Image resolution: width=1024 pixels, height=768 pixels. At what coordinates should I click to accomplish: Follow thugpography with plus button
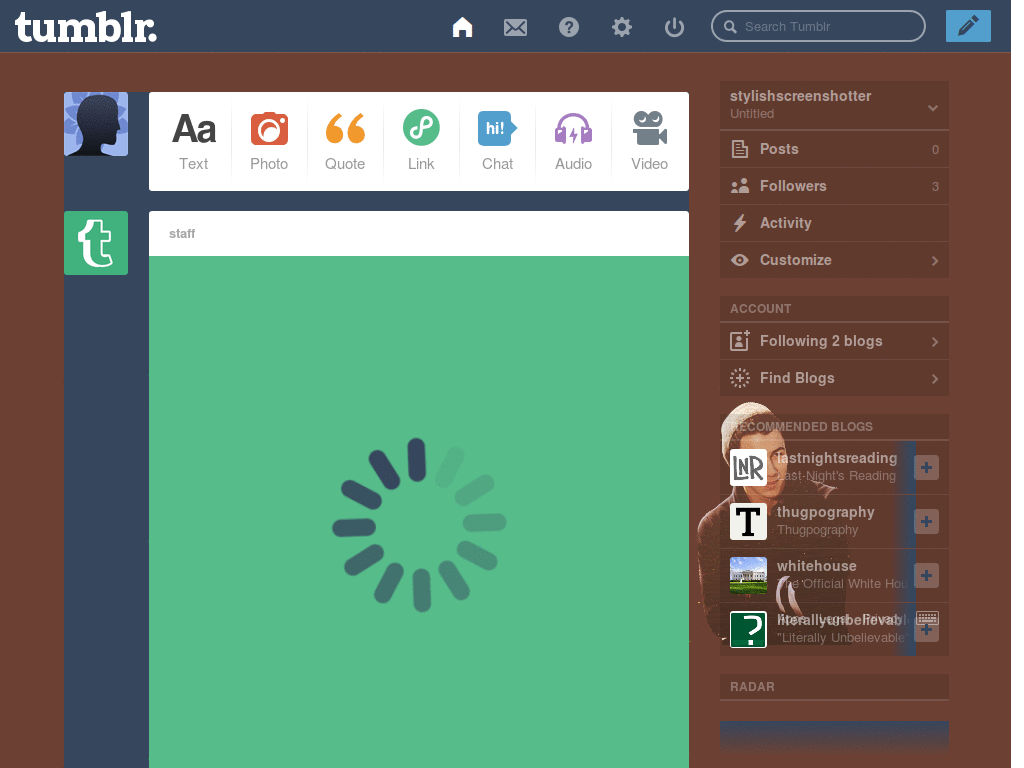click(x=926, y=521)
